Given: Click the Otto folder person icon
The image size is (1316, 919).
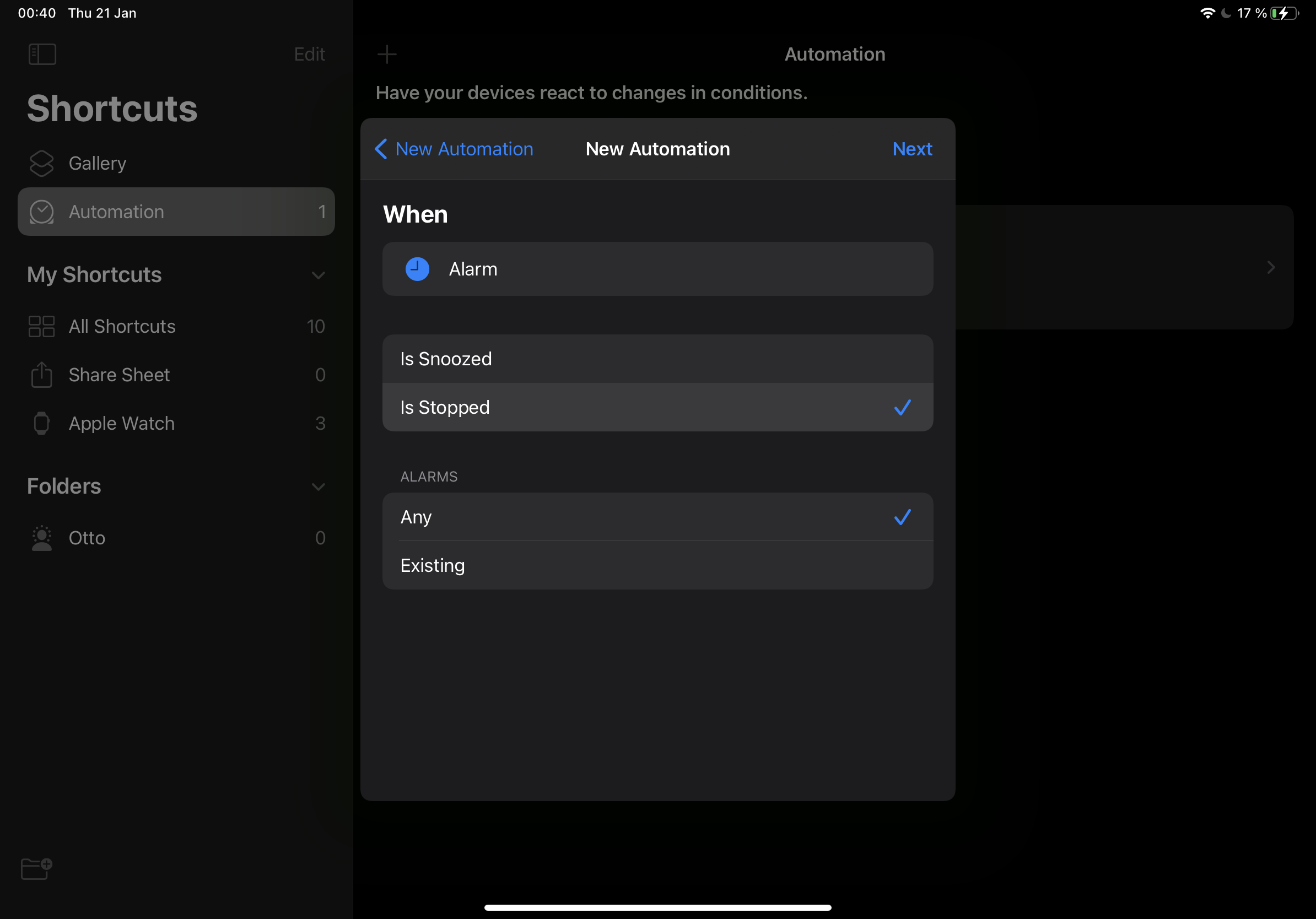Looking at the screenshot, I should point(41,538).
